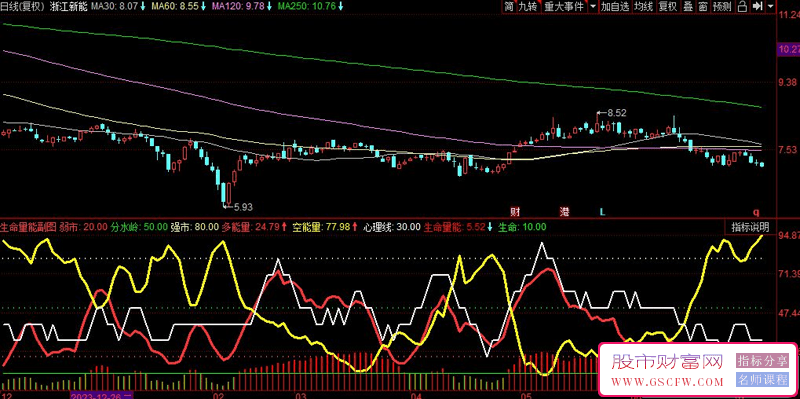Expand the dropdown arrow beside 重大事件

pos(592,7)
